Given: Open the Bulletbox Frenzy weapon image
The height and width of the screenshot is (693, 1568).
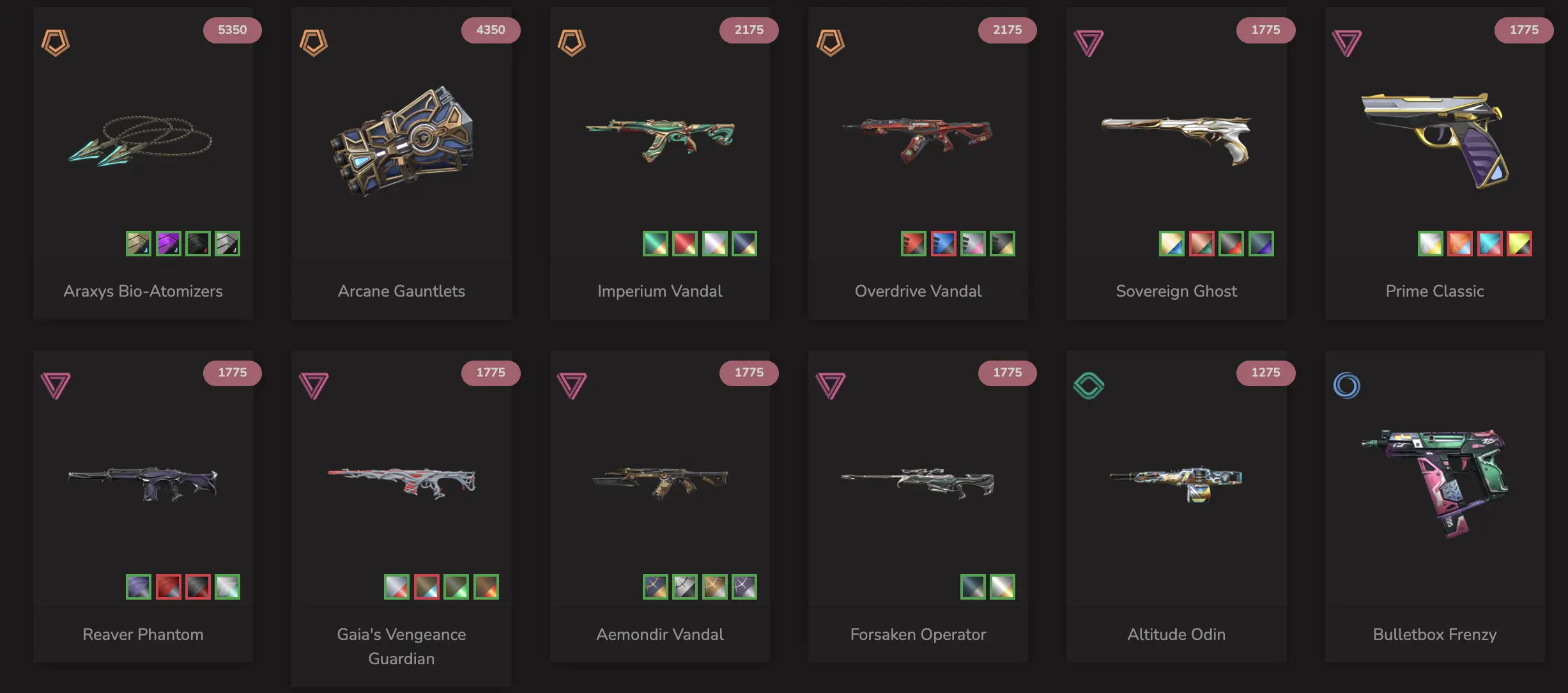Looking at the screenshot, I should coord(1434,484).
